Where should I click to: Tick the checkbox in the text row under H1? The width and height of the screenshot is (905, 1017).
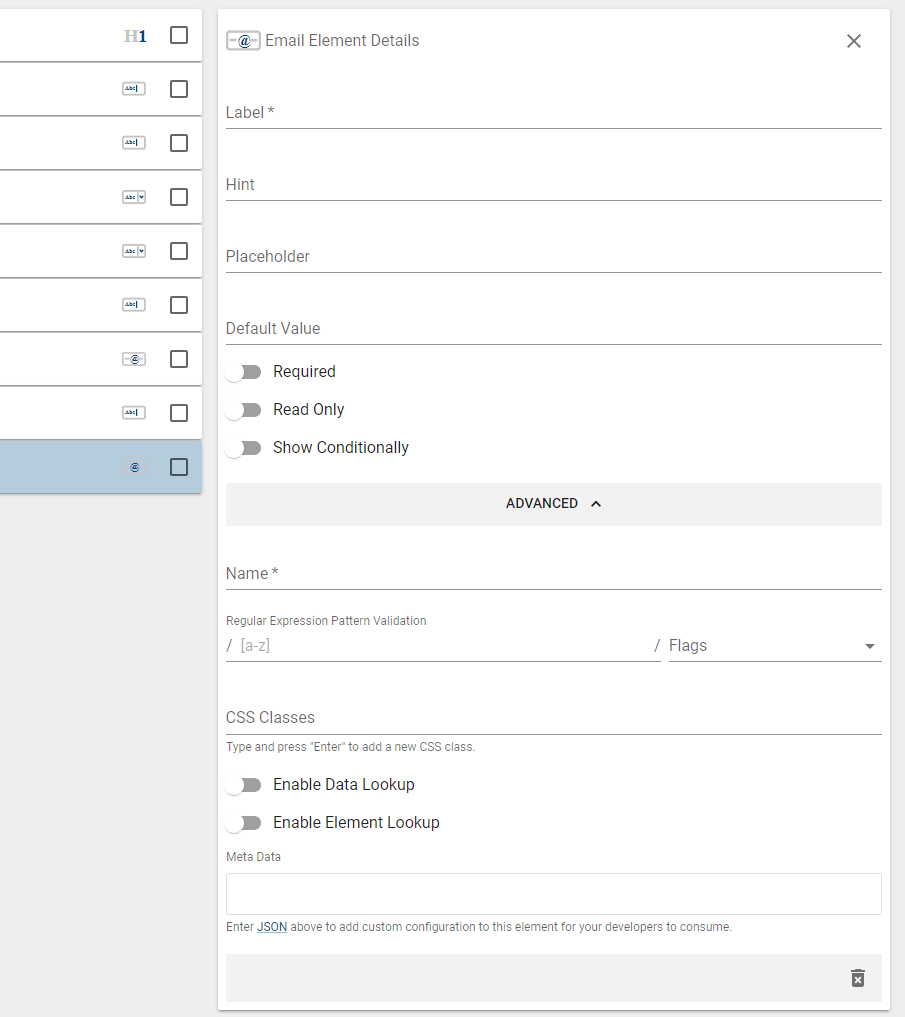(x=179, y=89)
